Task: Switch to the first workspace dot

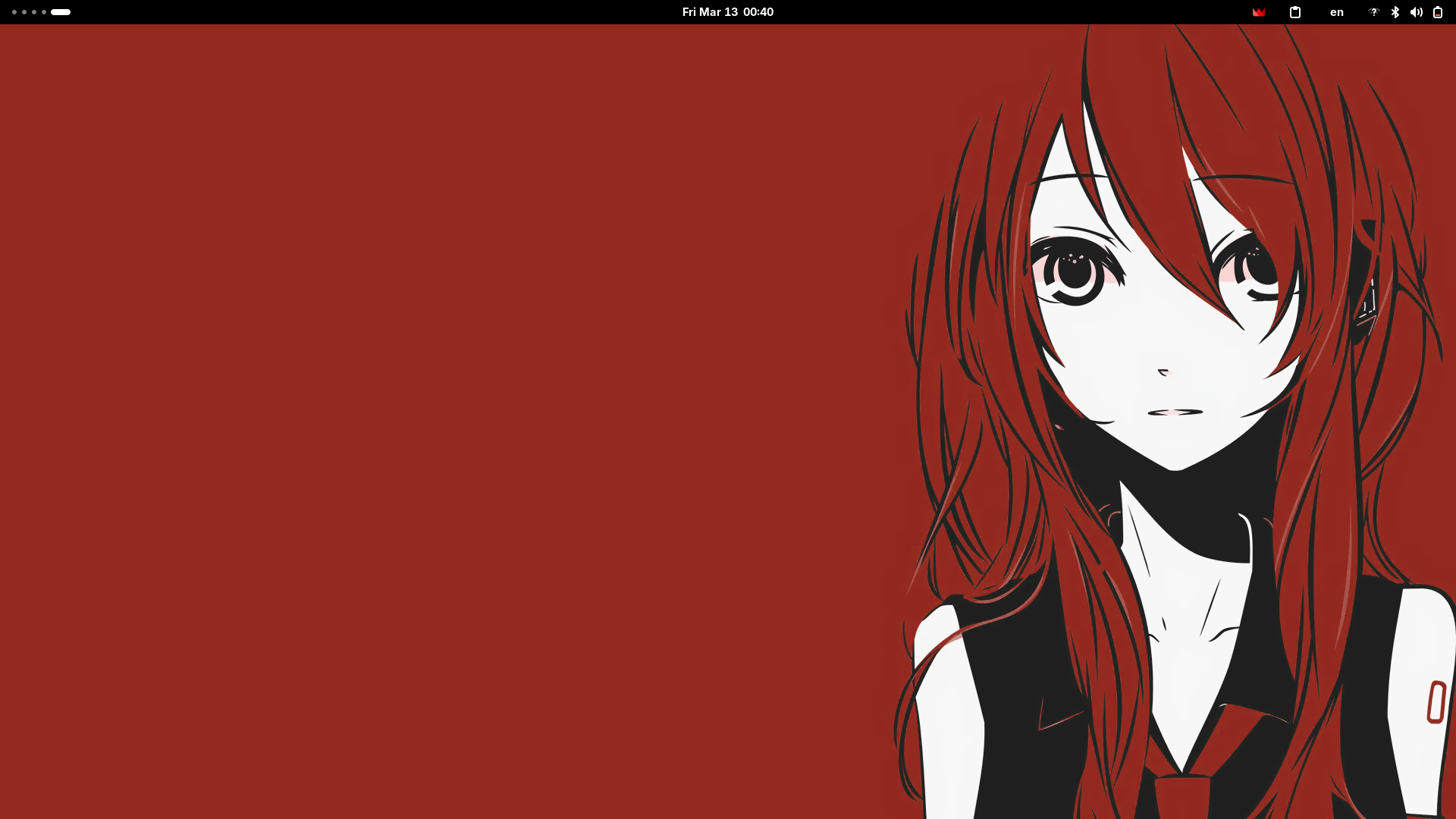Action: point(14,12)
